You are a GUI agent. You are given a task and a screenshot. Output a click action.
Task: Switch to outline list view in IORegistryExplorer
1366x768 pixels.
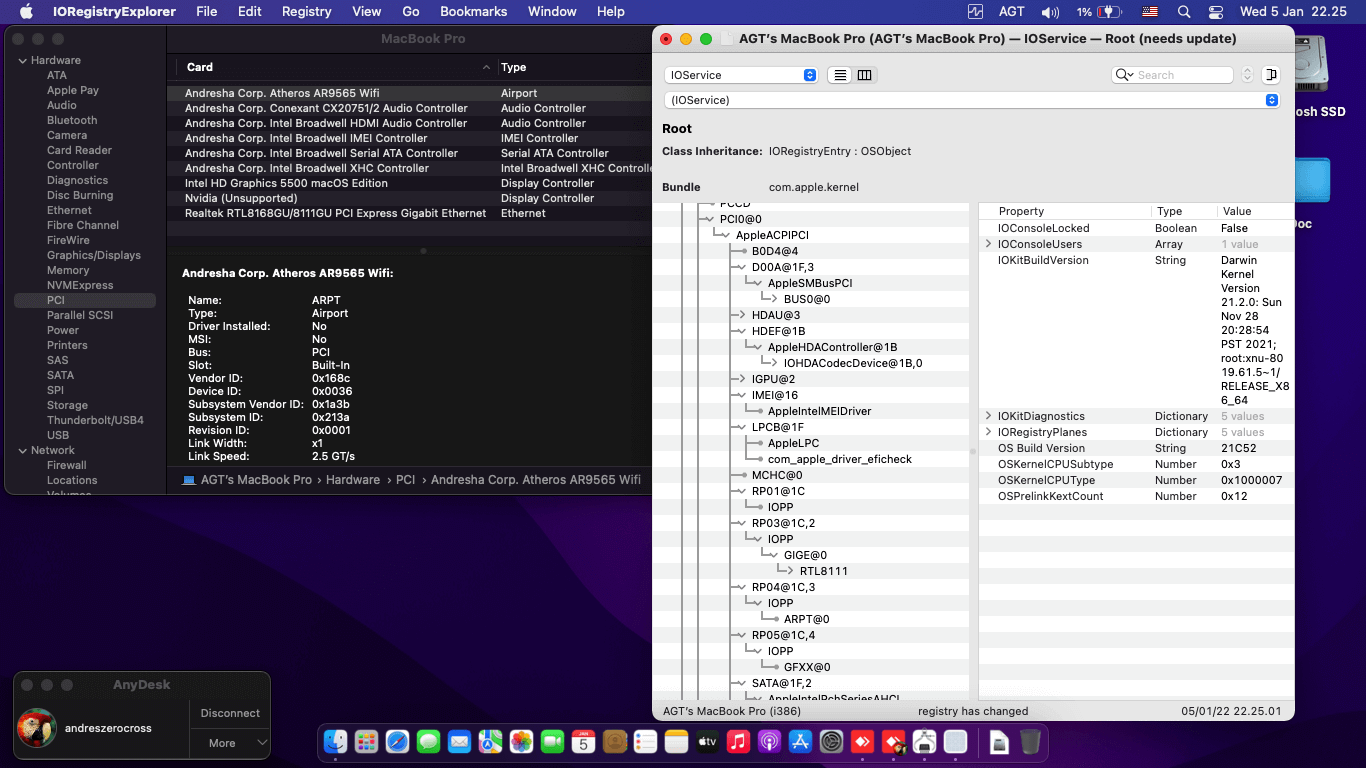[x=840, y=75]
